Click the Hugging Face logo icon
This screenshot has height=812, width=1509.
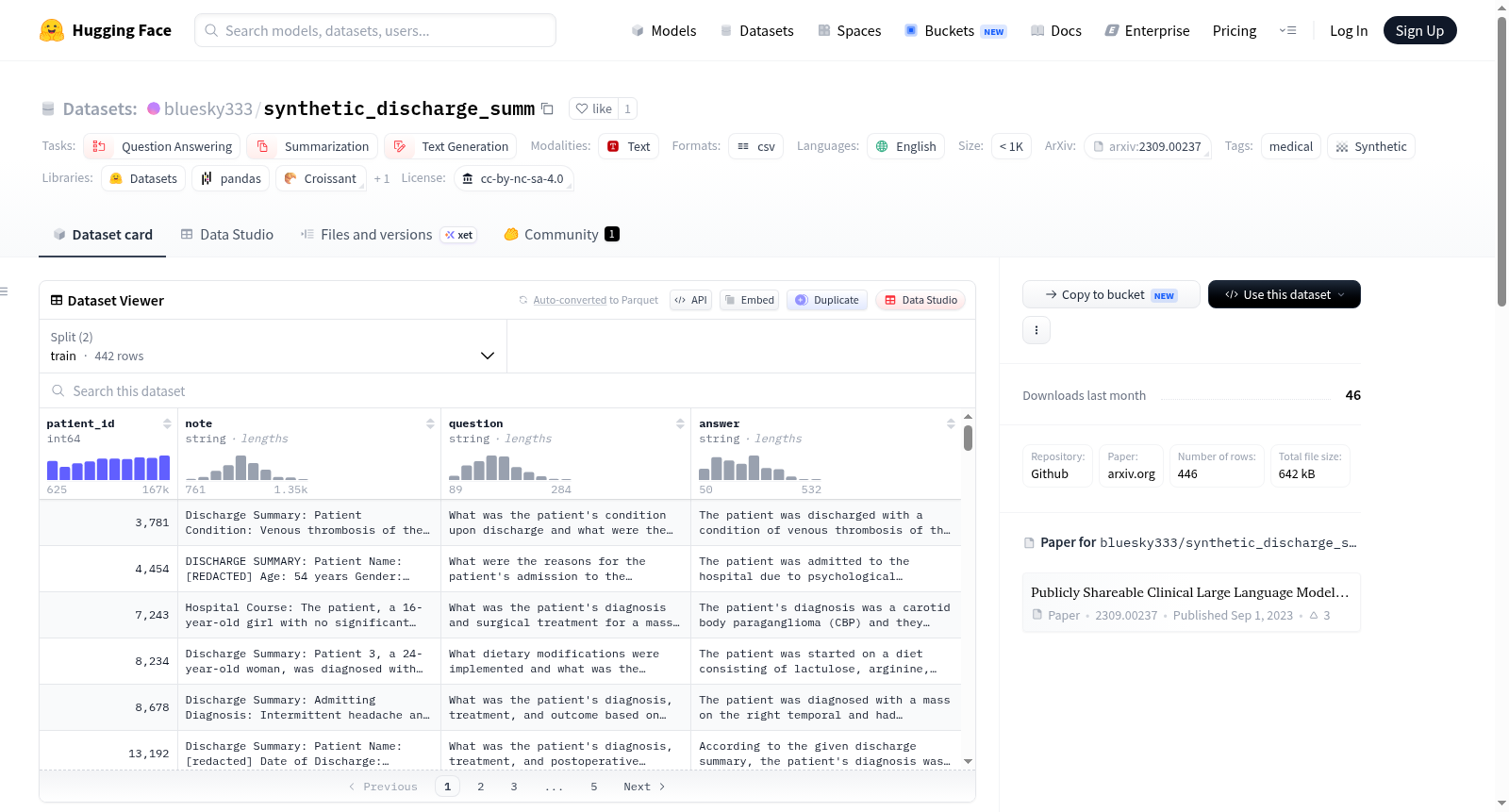(52, 30)
